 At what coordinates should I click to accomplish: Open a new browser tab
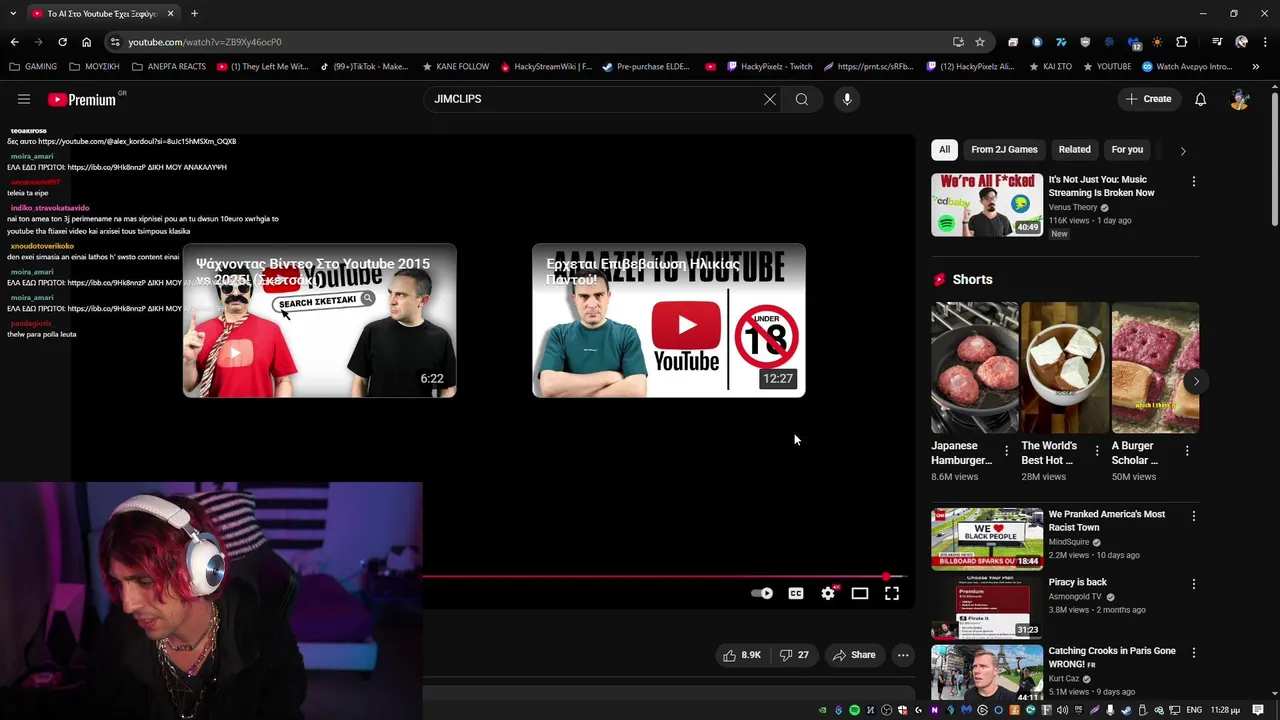tap(194, 14)
